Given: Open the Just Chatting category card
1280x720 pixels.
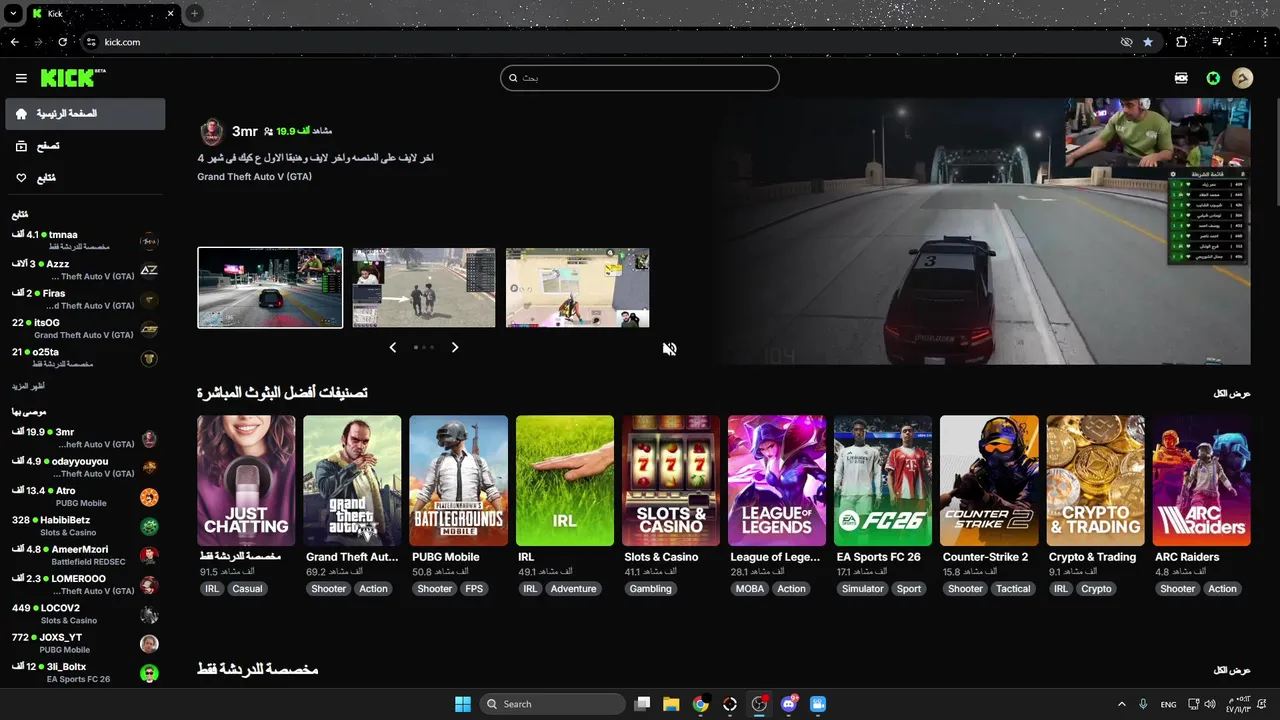Looking at the screenshot, I should (x=246, y=481).
